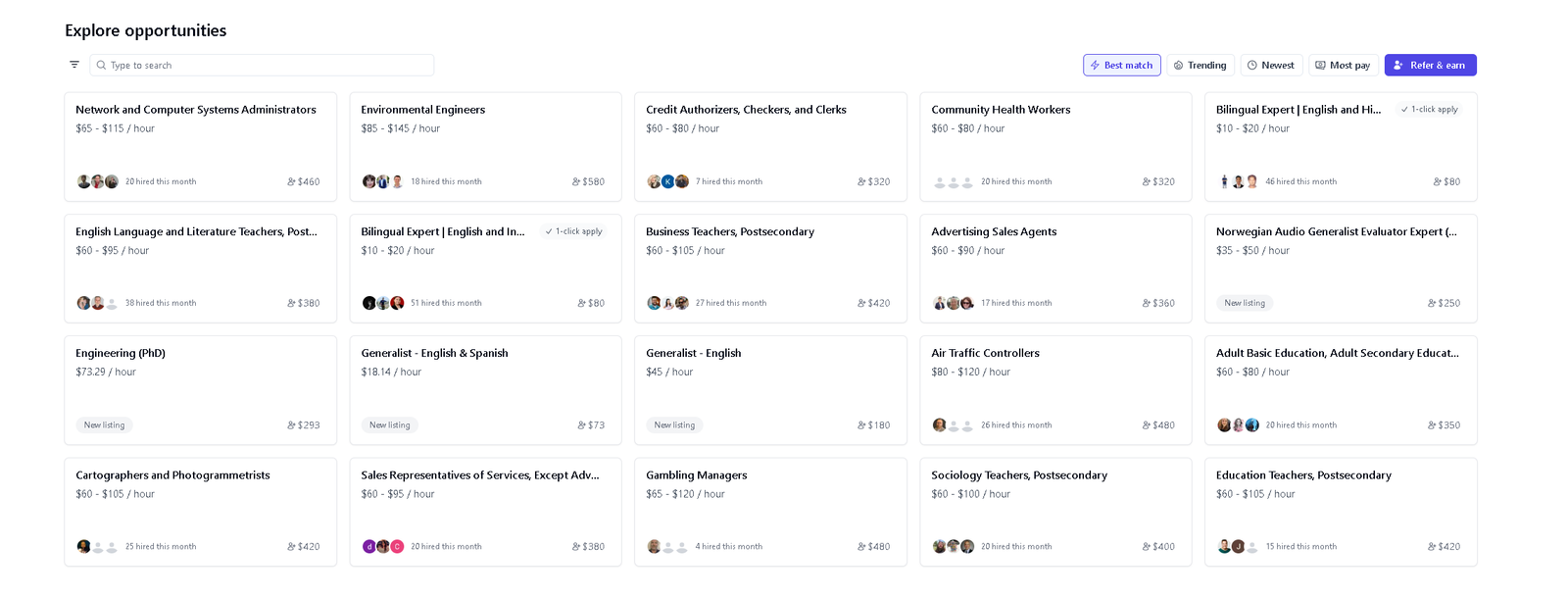Click avatar group on Gambling Managers card
This screenshot has height=597, width=1568.
coord(667,547)
